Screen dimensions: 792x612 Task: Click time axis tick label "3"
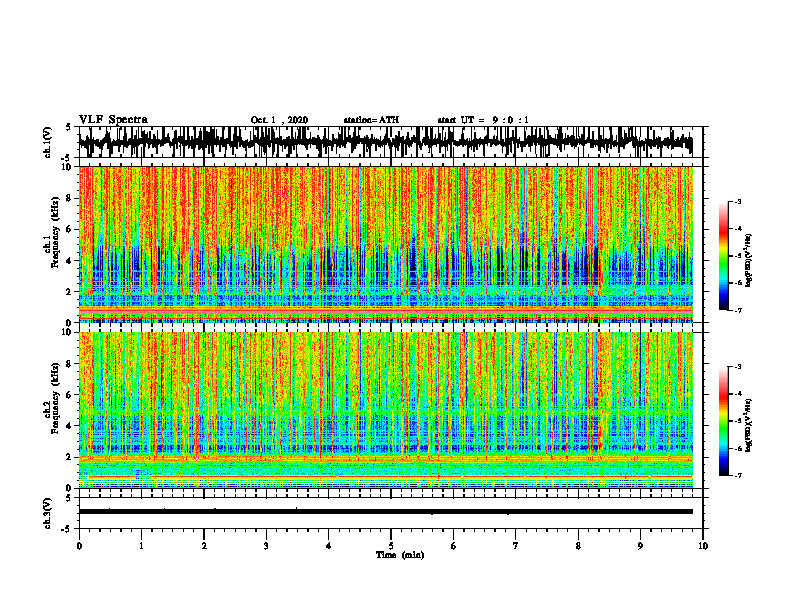click(266, 546)
